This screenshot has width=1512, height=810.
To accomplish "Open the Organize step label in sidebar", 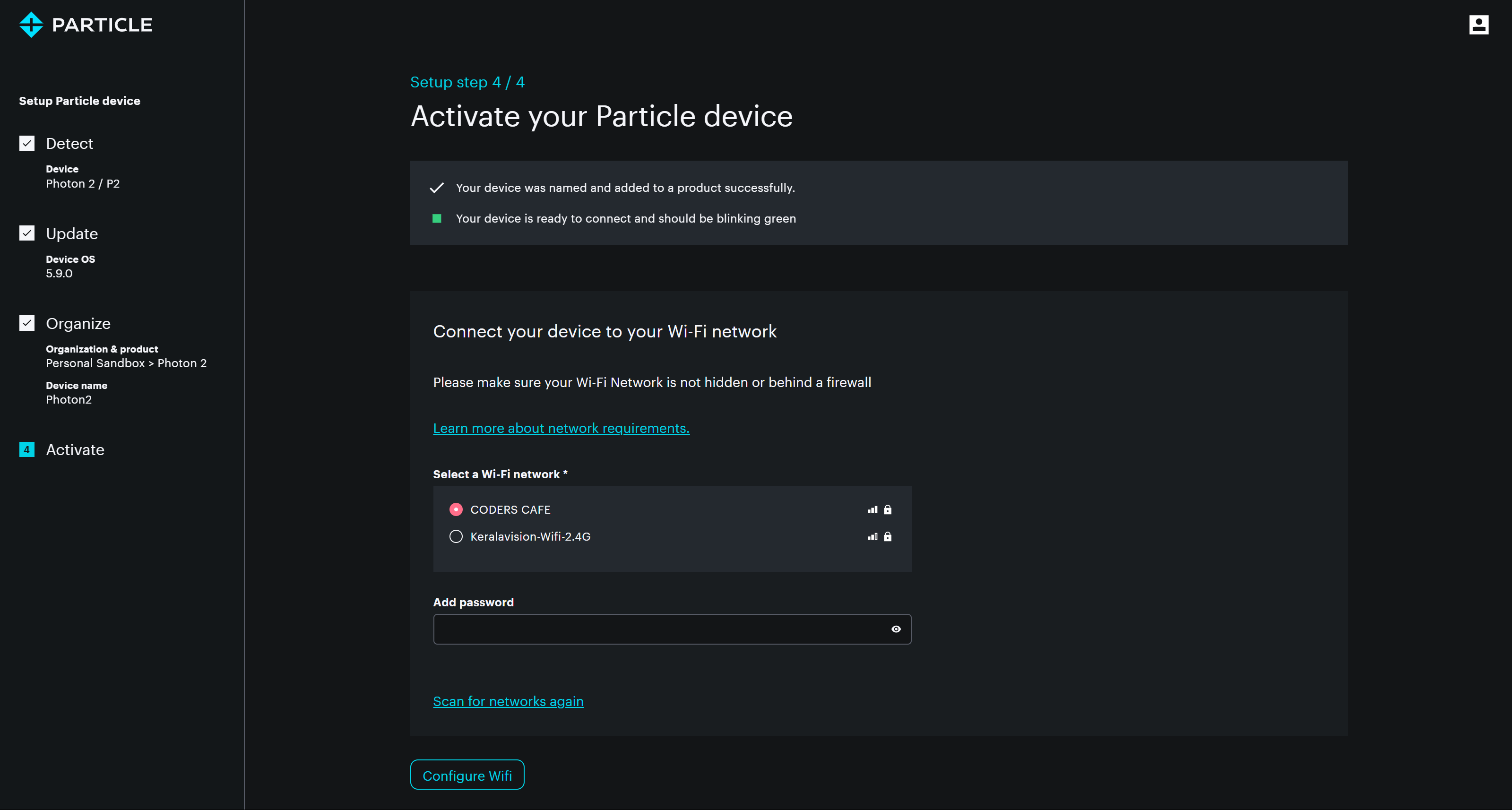I will coord(78,323).
